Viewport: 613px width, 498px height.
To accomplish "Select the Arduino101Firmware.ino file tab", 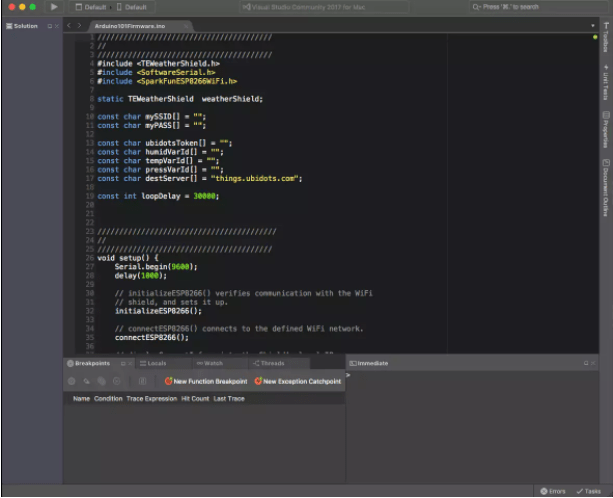I will point(128,25).
